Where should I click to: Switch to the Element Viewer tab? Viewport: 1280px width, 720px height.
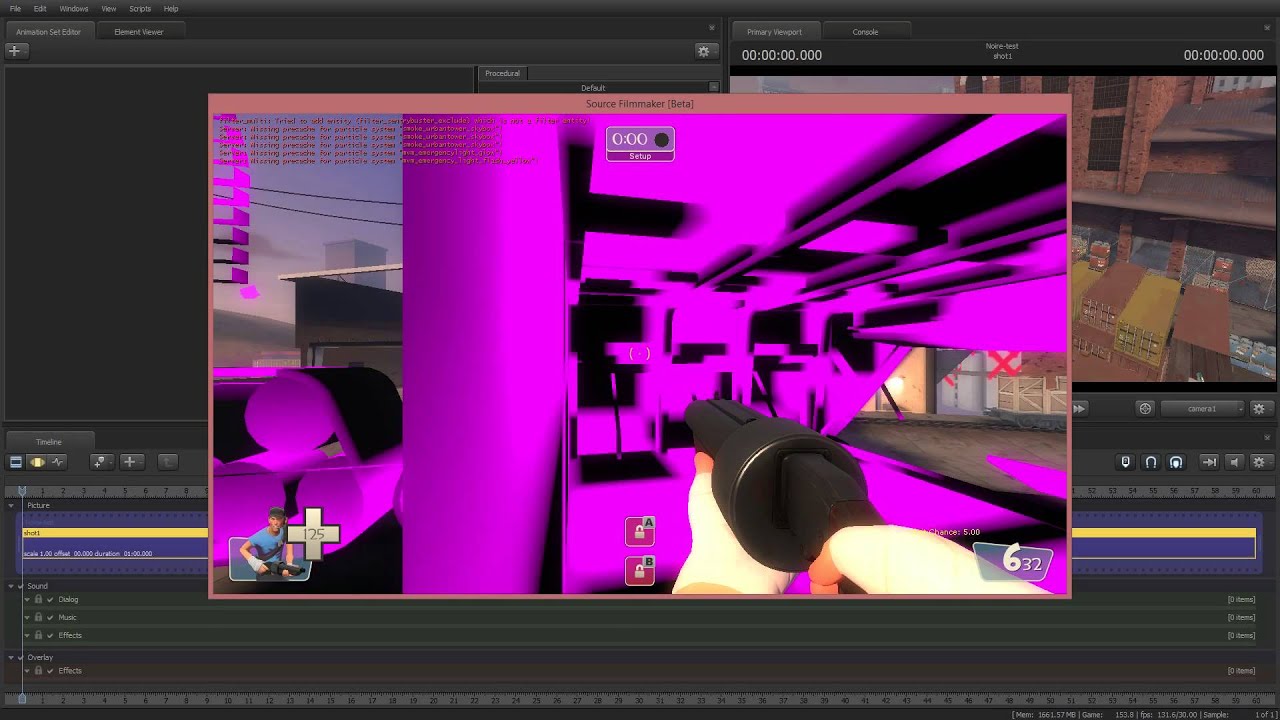(139, 32)
